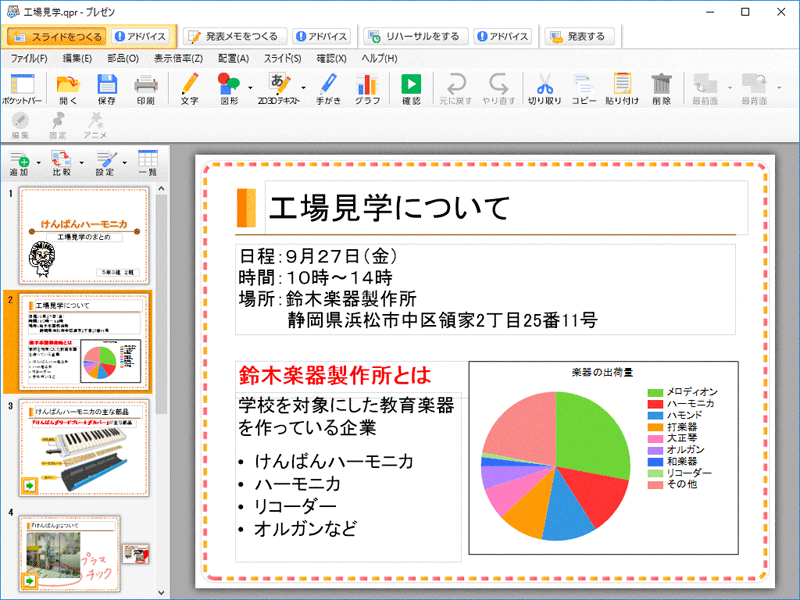The width and height of the screenshot is (800, 600).
Task: Open the 2D3Dテキスト dropdown arrow
Action: point(303,88)
